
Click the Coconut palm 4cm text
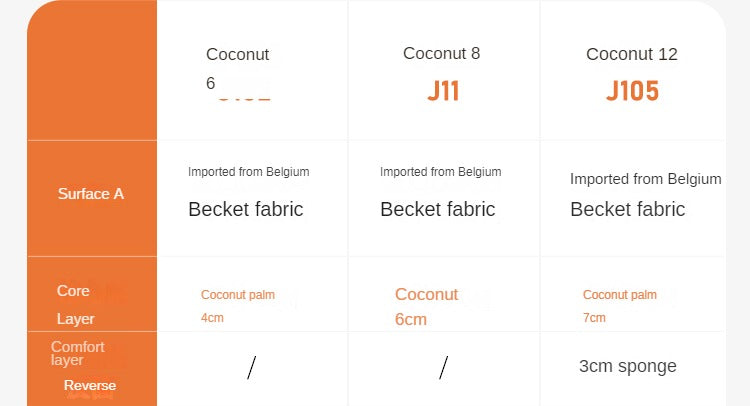coord(237,306)
